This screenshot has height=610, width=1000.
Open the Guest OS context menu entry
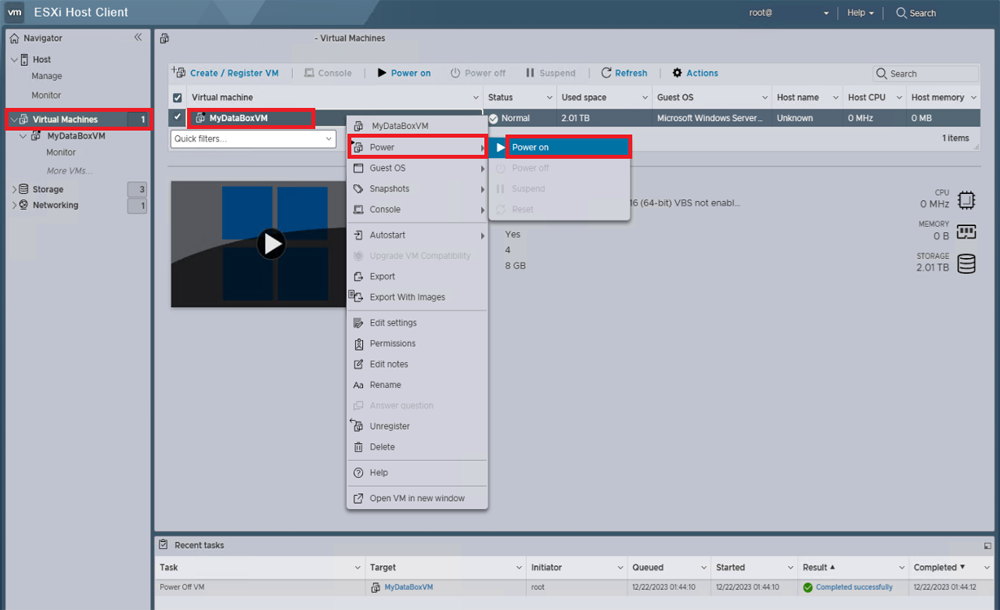417,168
